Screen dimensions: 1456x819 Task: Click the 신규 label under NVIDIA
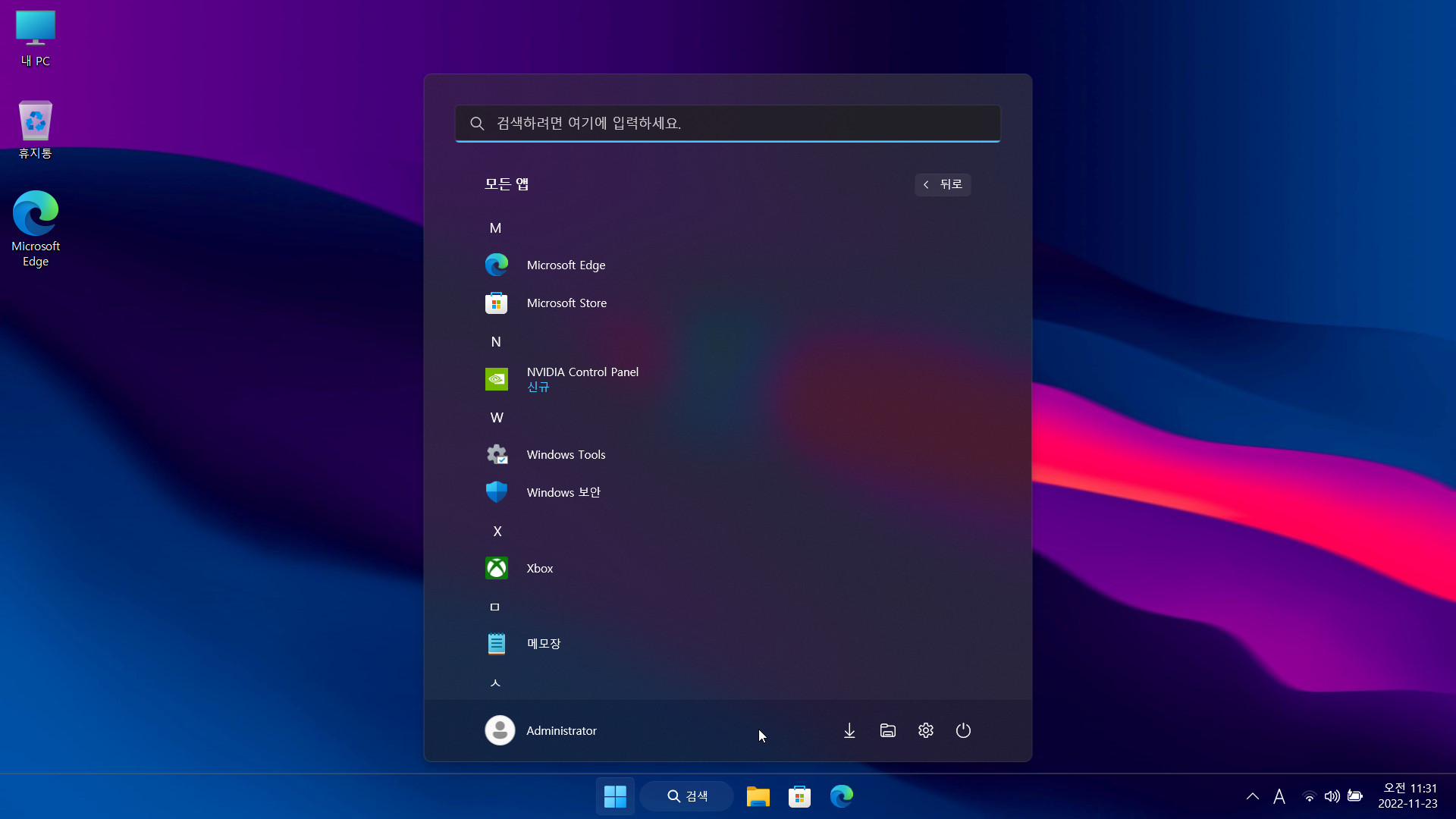click(538, 387)
